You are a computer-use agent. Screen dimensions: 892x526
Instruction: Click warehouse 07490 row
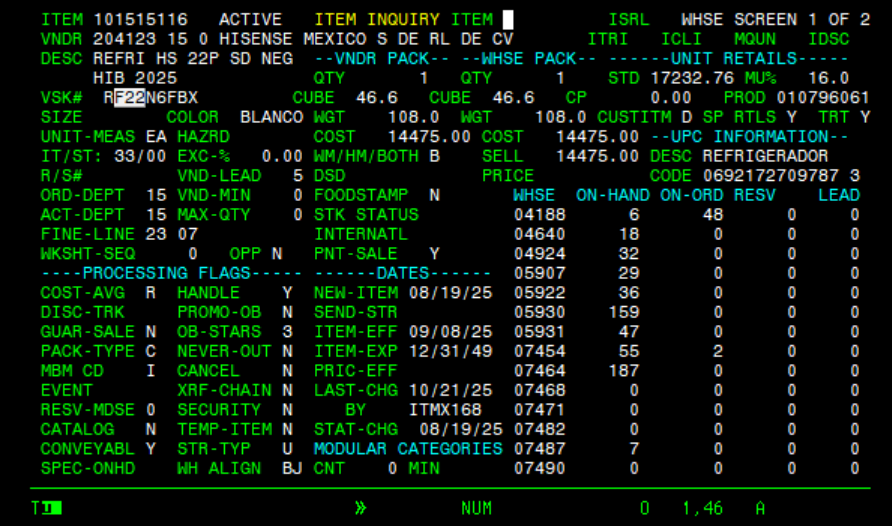686,469
